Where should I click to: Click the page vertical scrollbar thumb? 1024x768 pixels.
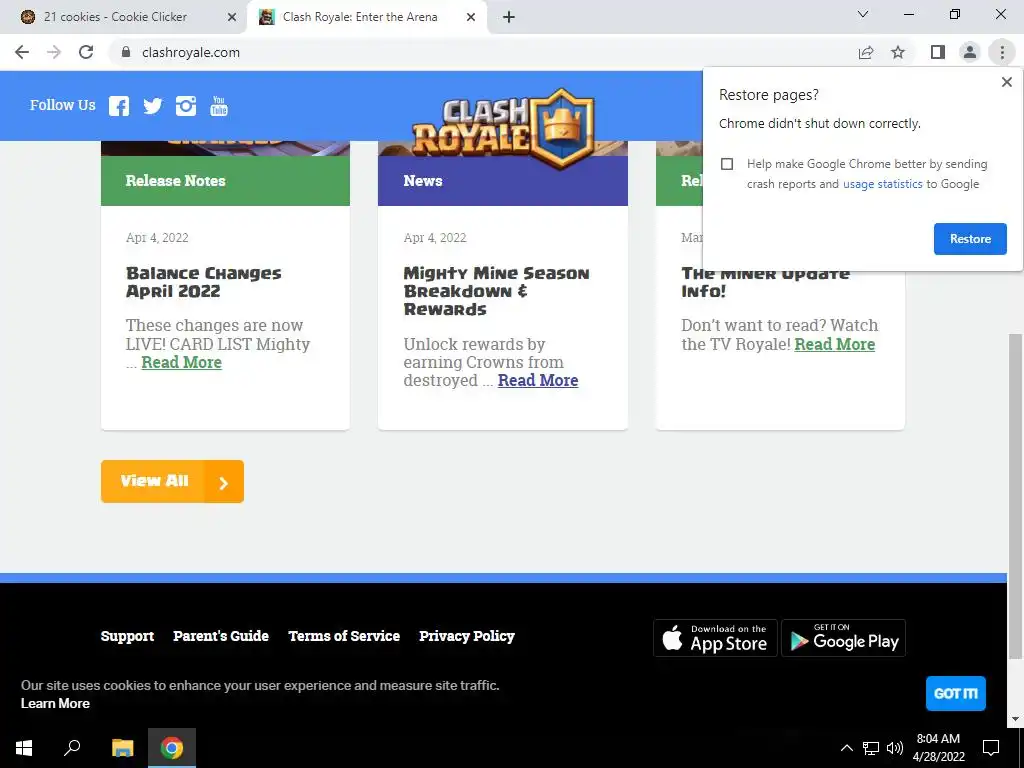click(1014, 496)
